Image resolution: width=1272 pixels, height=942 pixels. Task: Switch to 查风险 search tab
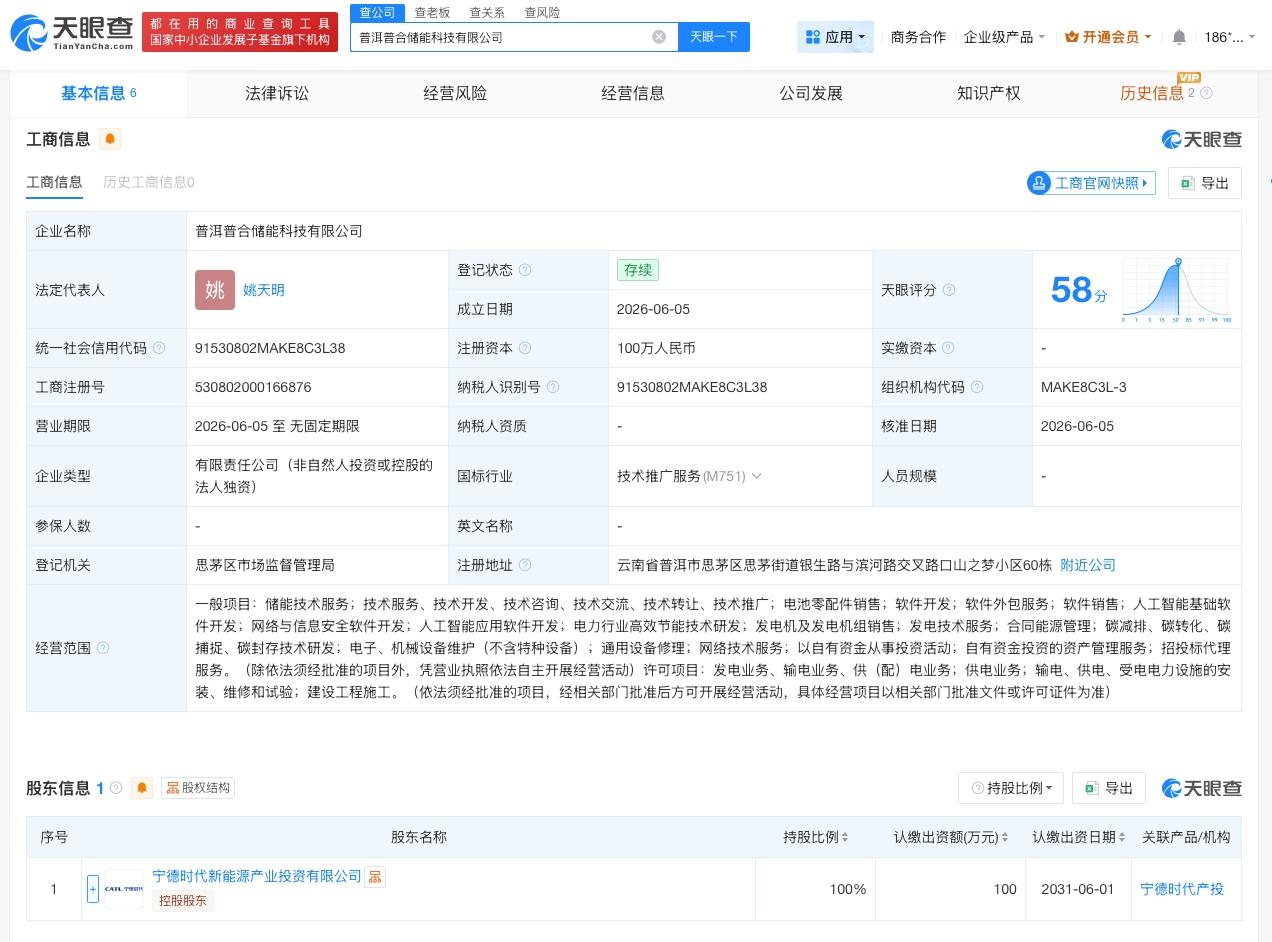[x=542, y=12]
